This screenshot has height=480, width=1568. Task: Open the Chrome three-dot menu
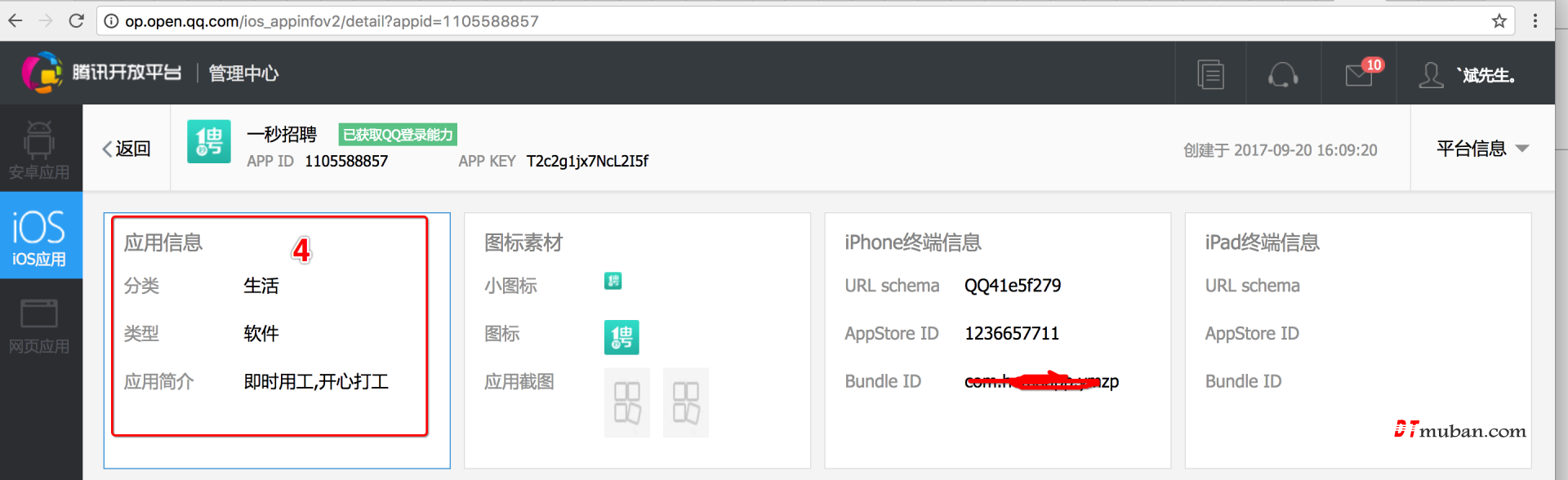pos(1535,21)
